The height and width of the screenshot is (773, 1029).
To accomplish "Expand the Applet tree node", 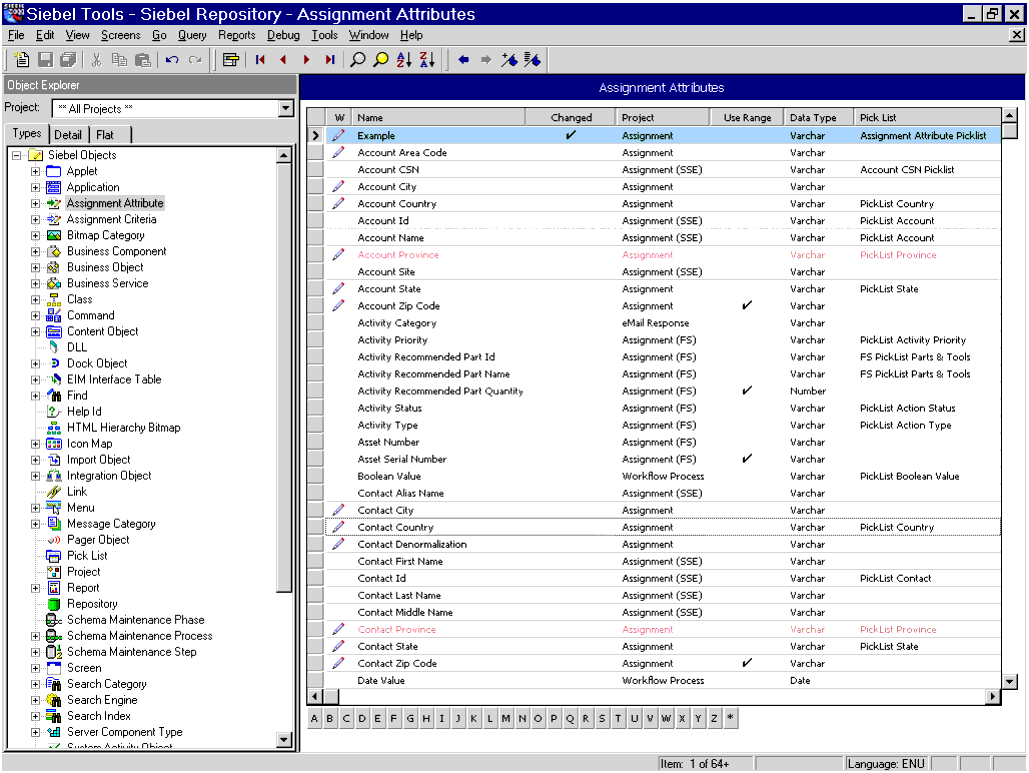I will coord(36,172).
